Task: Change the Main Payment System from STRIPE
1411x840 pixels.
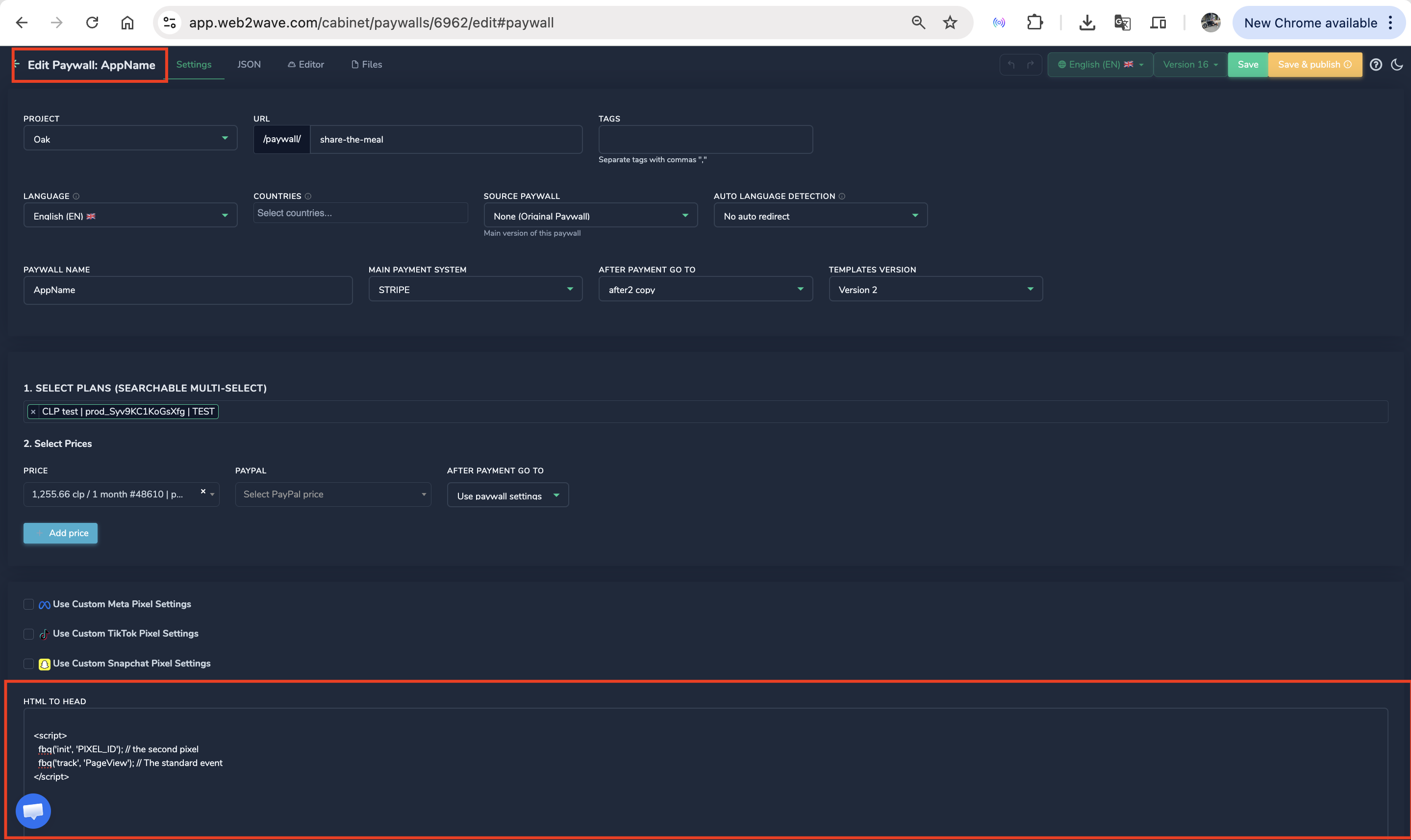Action: tap(476, 289)
